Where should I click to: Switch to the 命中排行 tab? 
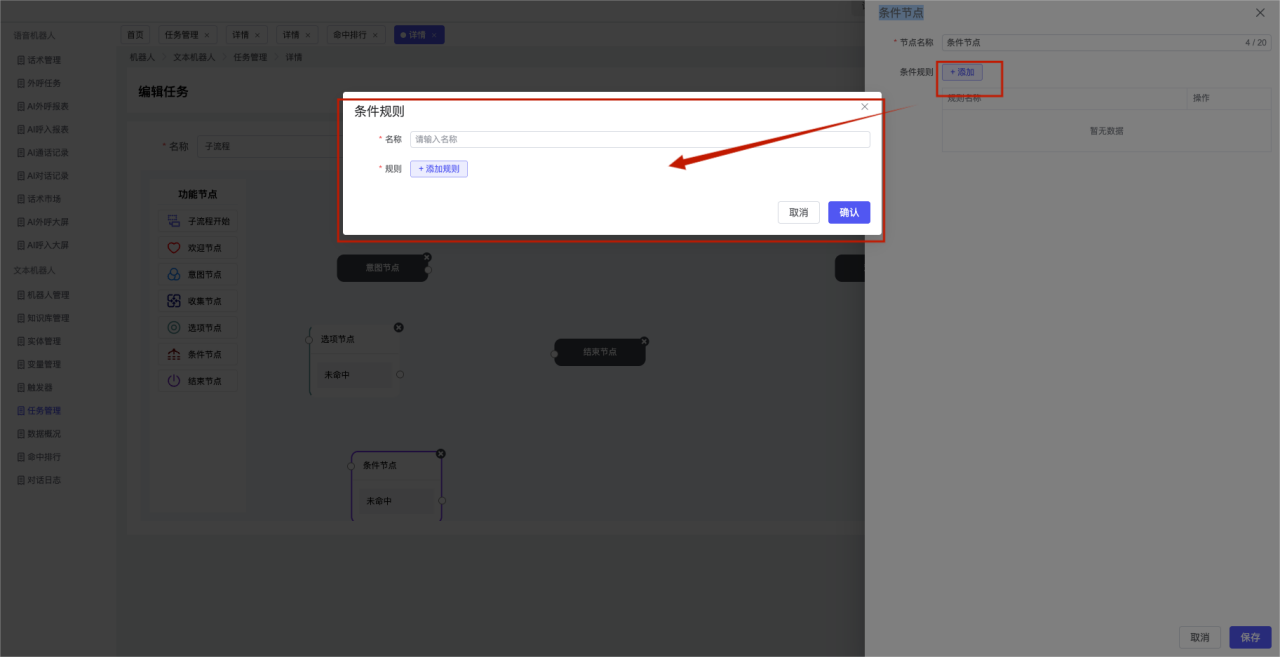pyautogui.click(x=349, y=35)
